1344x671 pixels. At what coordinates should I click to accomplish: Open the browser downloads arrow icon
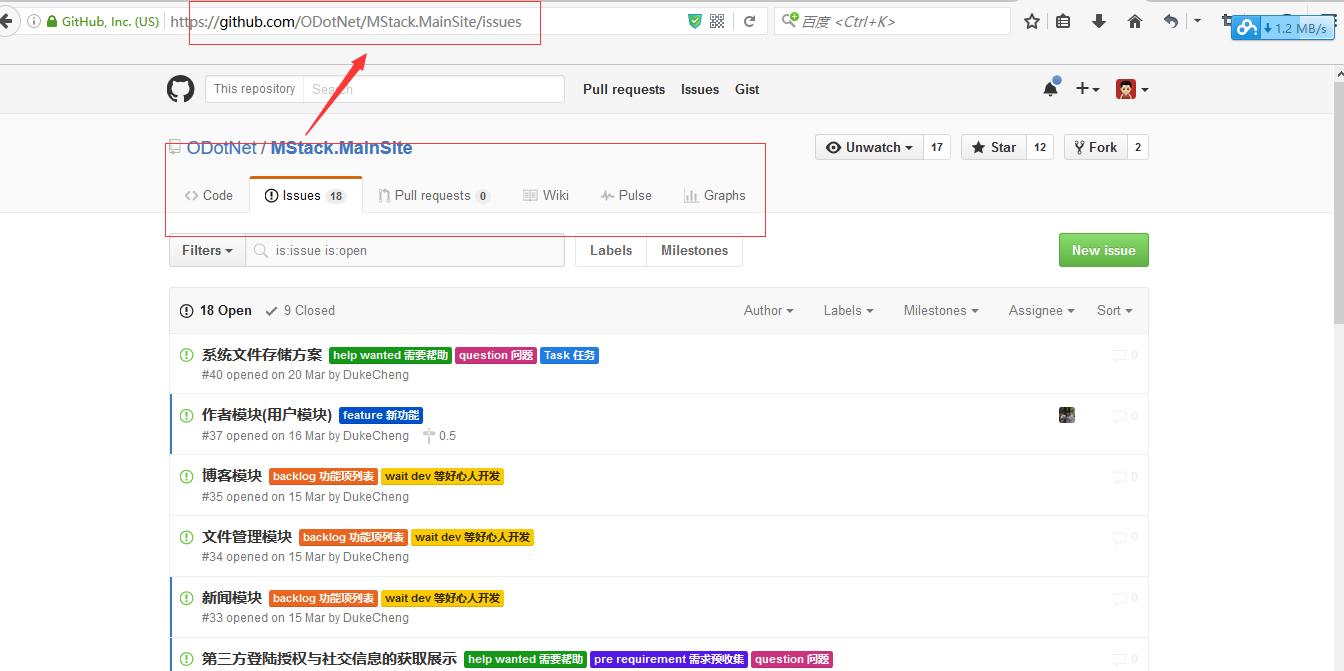[1099, 21]
